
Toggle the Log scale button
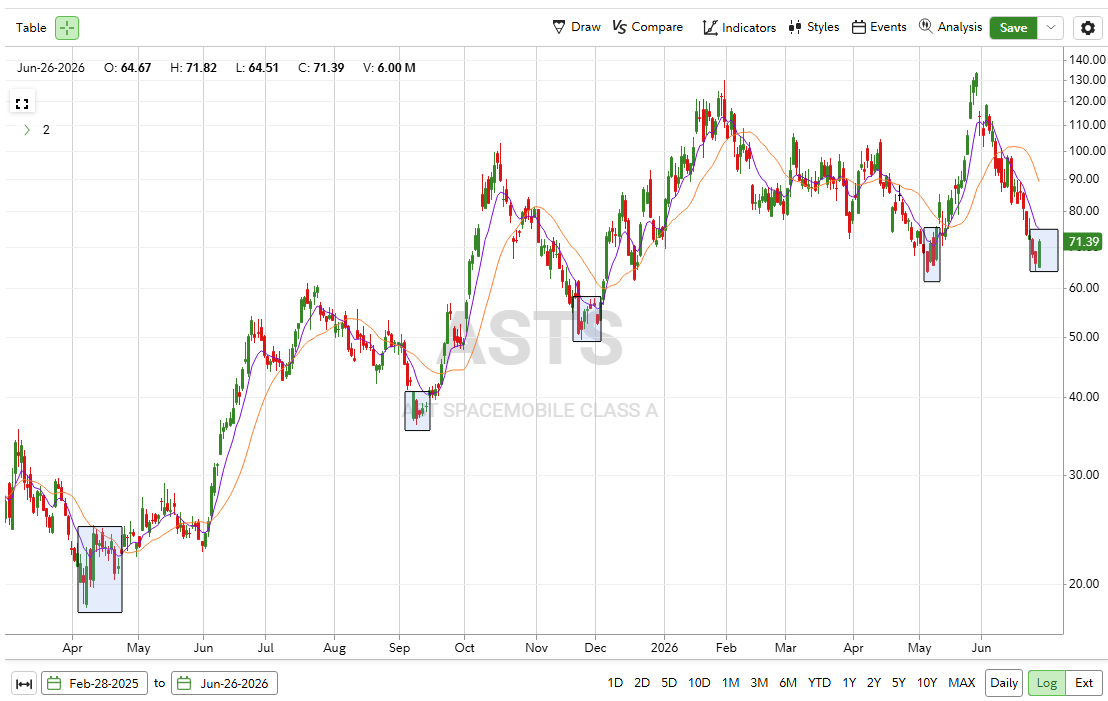[1047, 683]
